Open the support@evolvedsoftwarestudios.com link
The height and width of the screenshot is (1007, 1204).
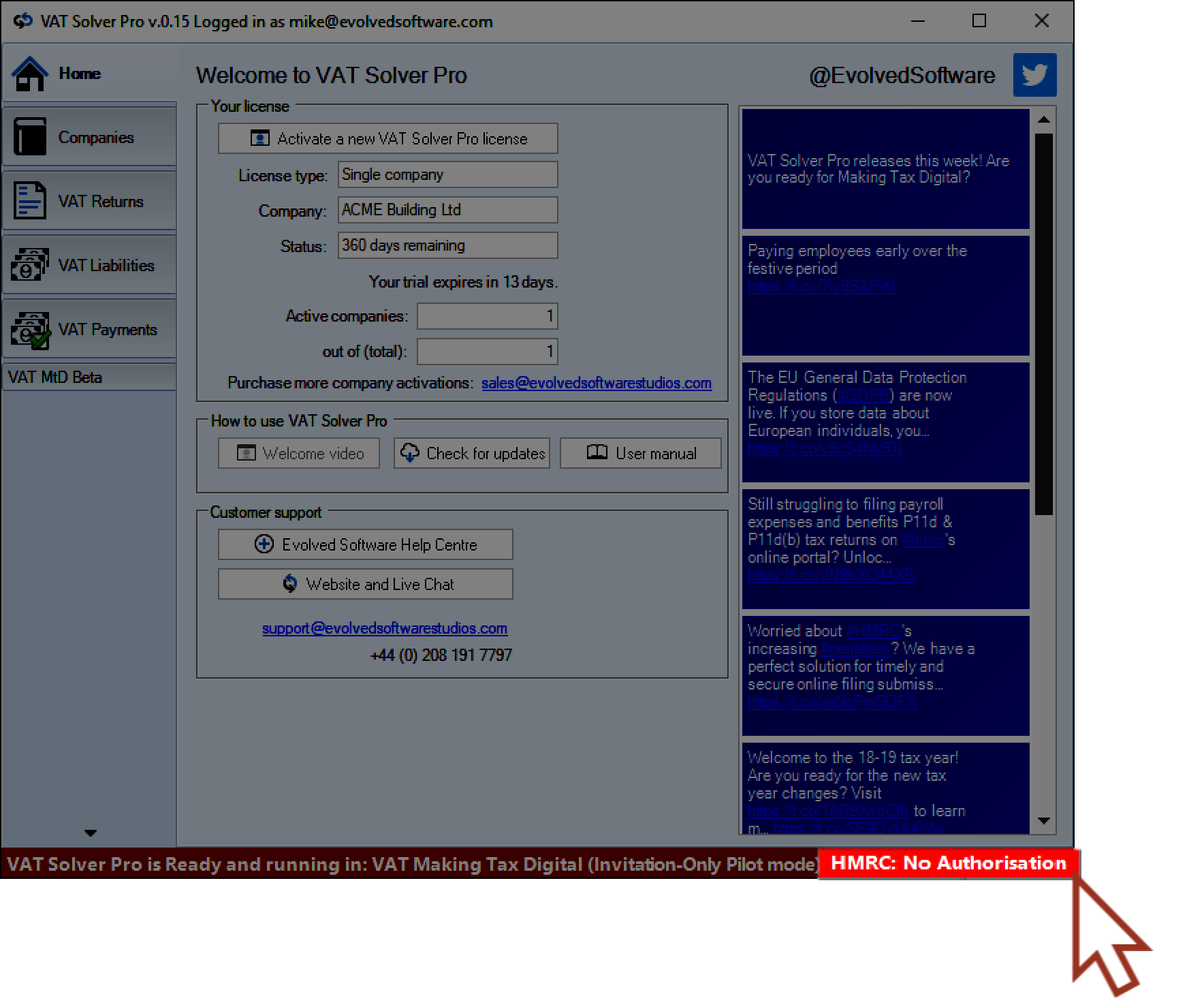tap(385, 628)
